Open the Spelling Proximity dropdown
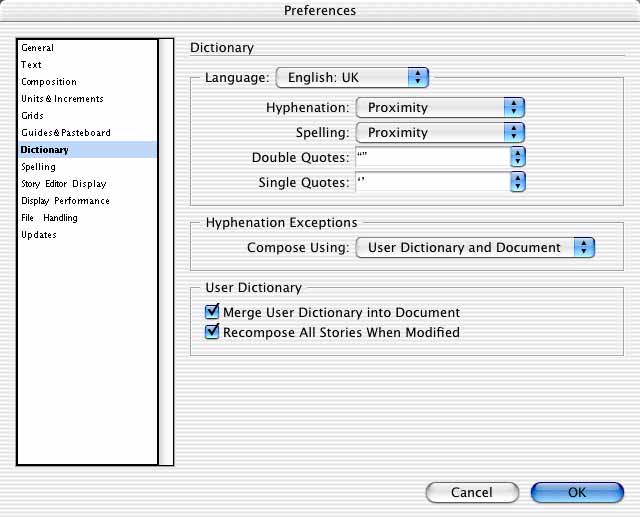The image size is (640, 517). (x=440, y=133)
